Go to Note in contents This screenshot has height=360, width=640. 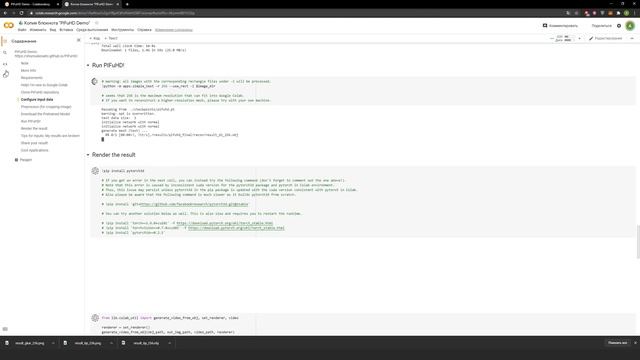pyautogui.click(x=24, y=63)
